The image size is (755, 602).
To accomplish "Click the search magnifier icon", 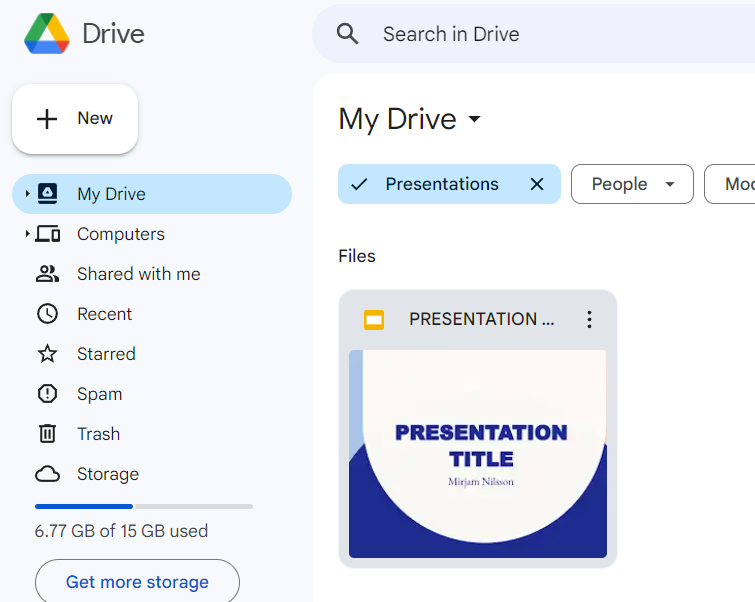I will coord(347,34).
